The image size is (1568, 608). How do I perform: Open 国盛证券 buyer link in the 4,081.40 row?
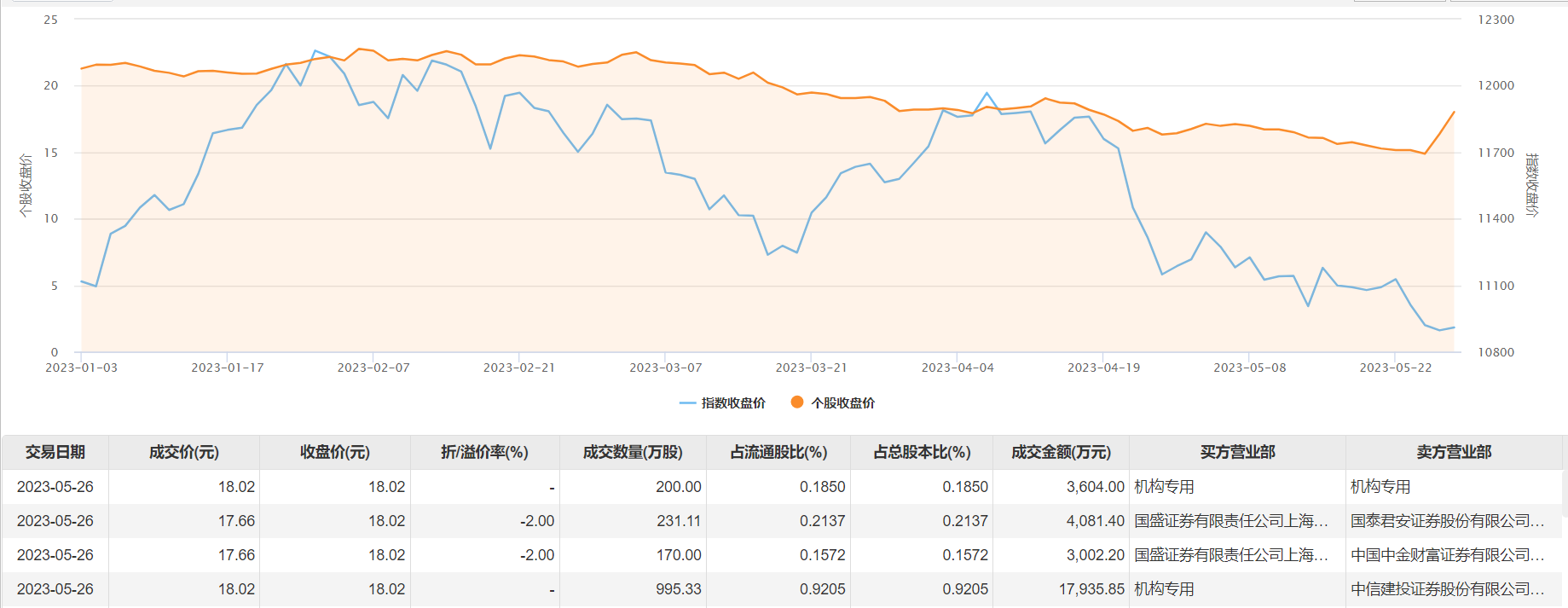tap(1230, 521)
